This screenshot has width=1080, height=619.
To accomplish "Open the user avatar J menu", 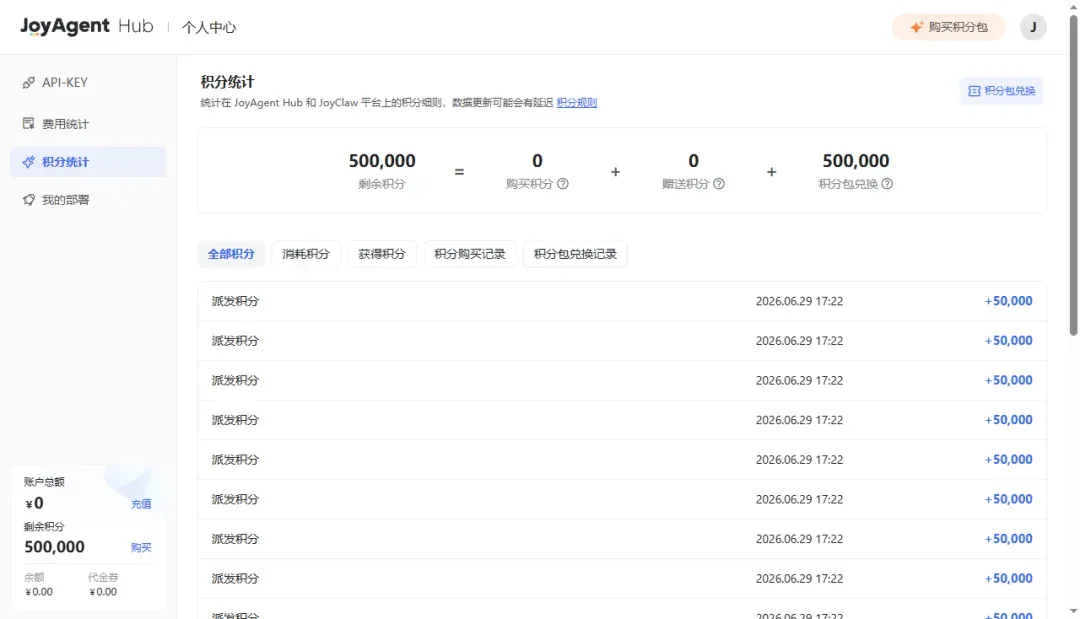I will click(x=1032, y=27).
